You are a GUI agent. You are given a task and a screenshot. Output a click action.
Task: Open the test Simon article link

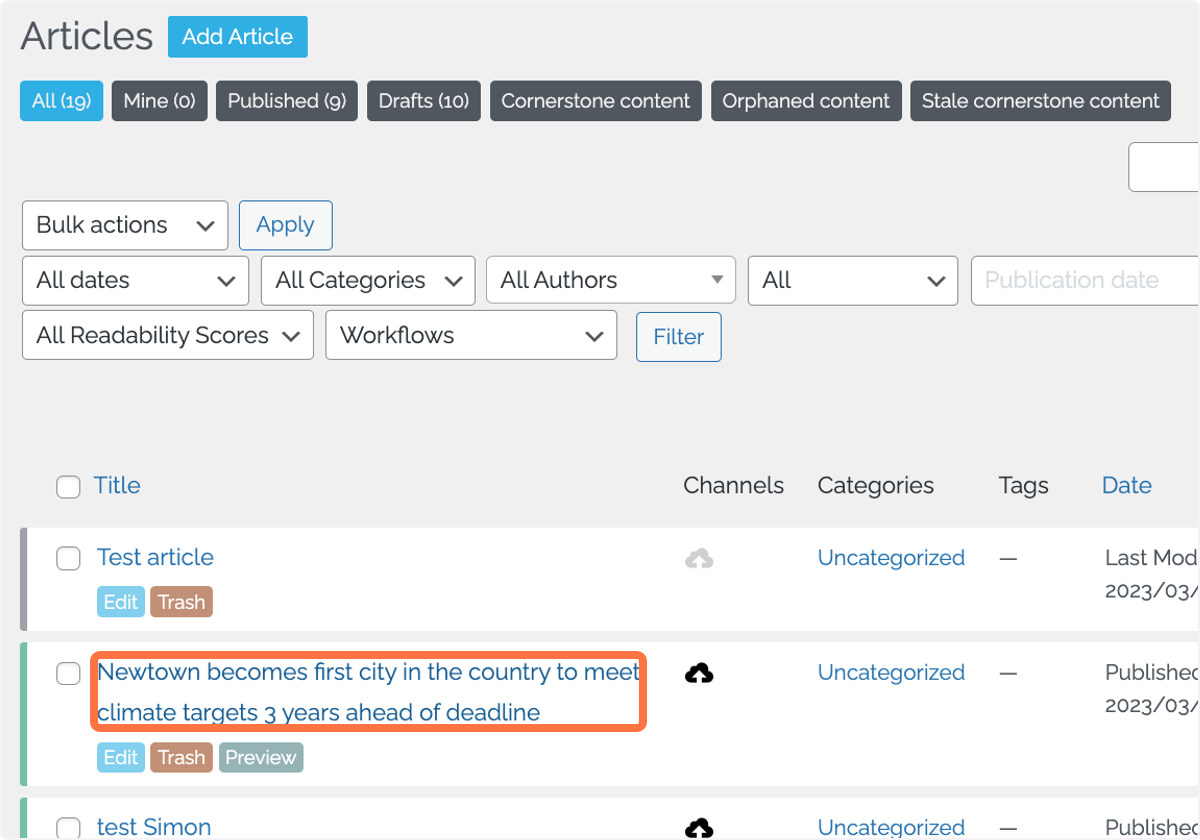click(154, 827)
